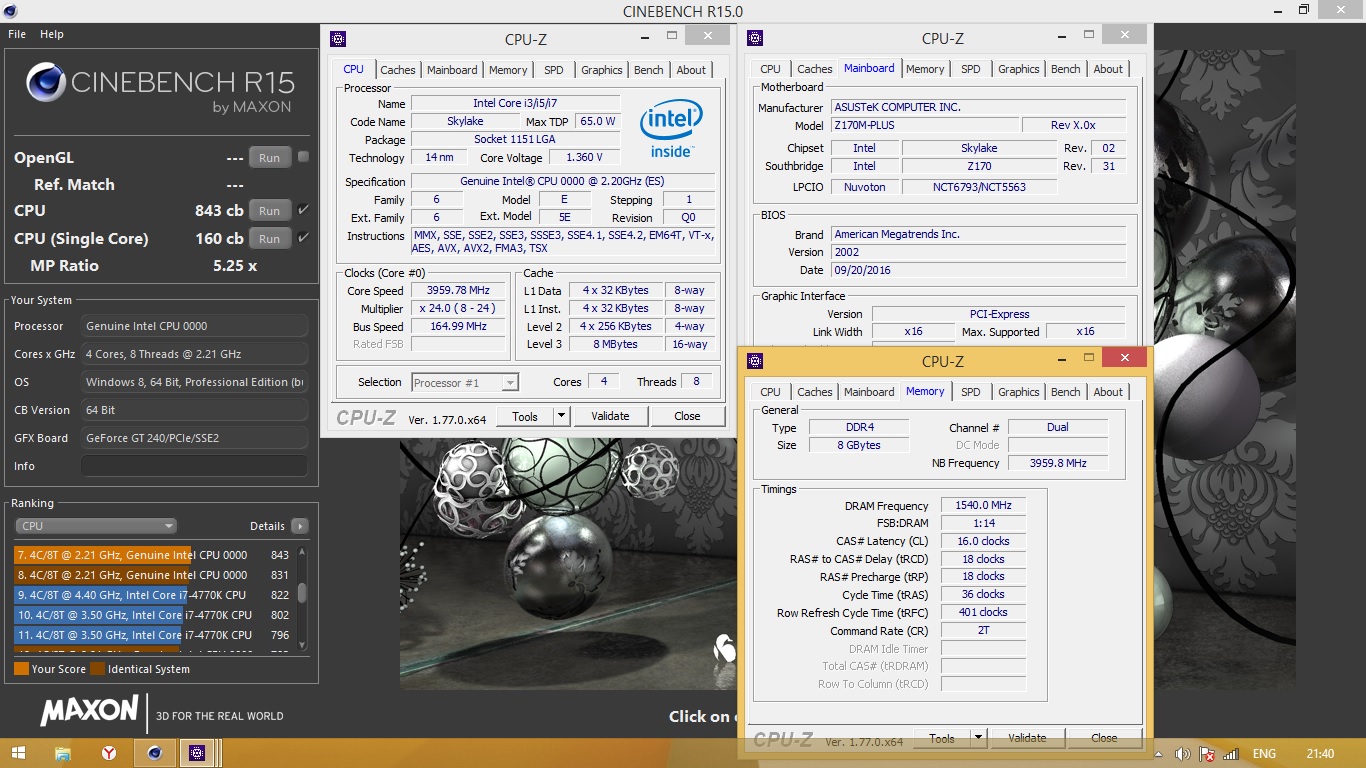
Task: Select the ranking row scoring 802
Action: [x=153, y=615]
